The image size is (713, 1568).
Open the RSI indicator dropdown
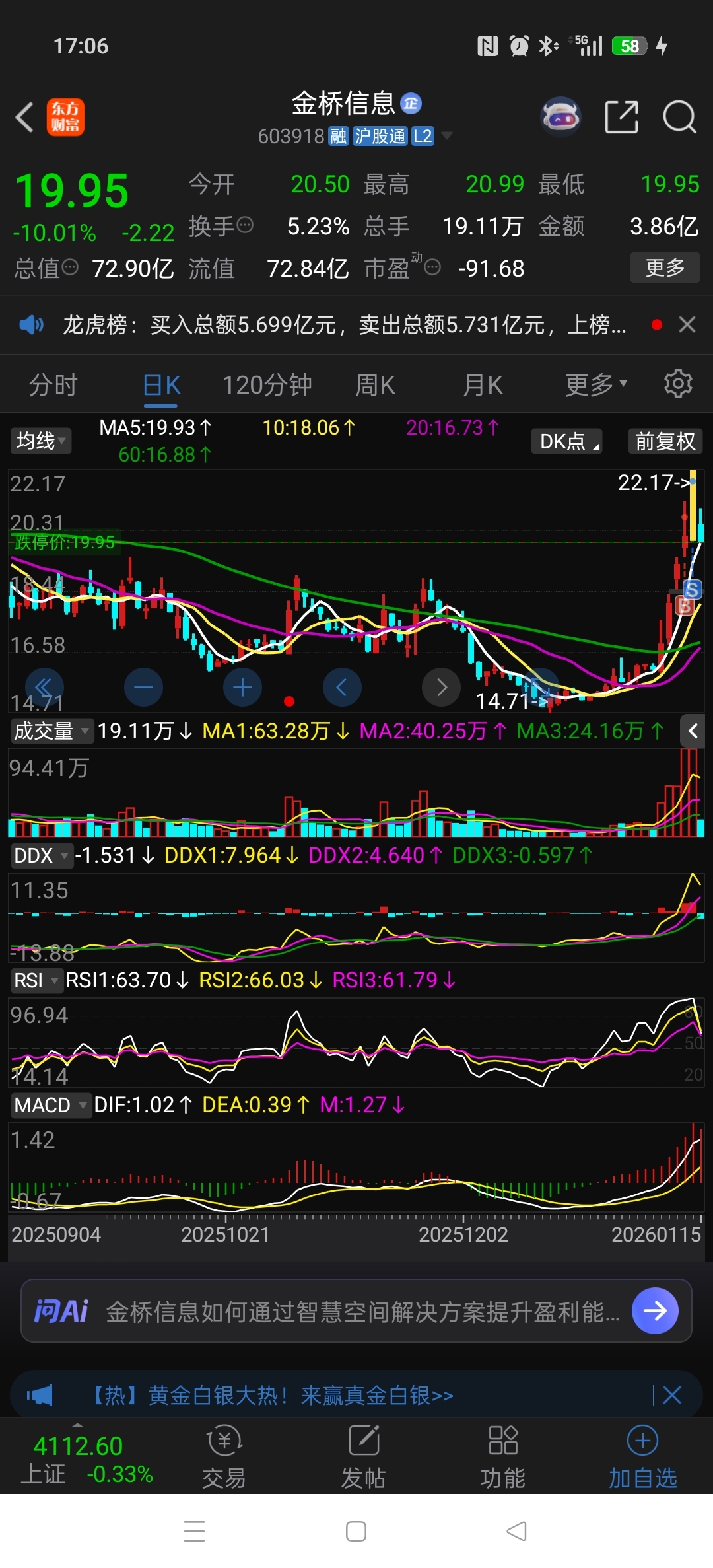point(36,980)
